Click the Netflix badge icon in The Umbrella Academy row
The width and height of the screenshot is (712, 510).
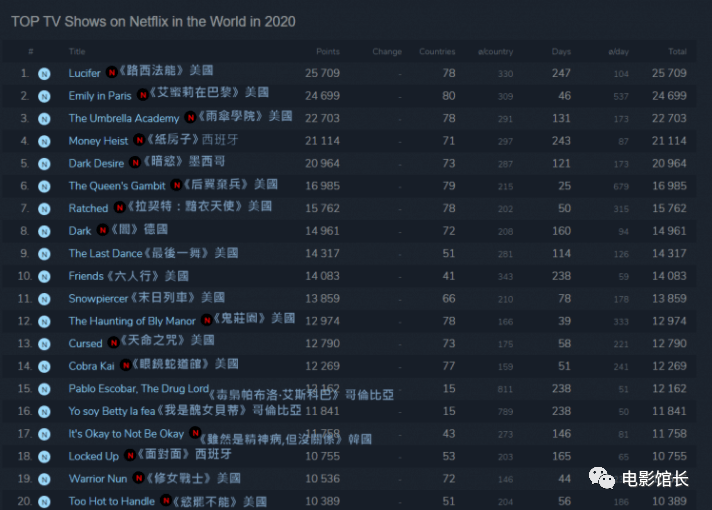44,119
